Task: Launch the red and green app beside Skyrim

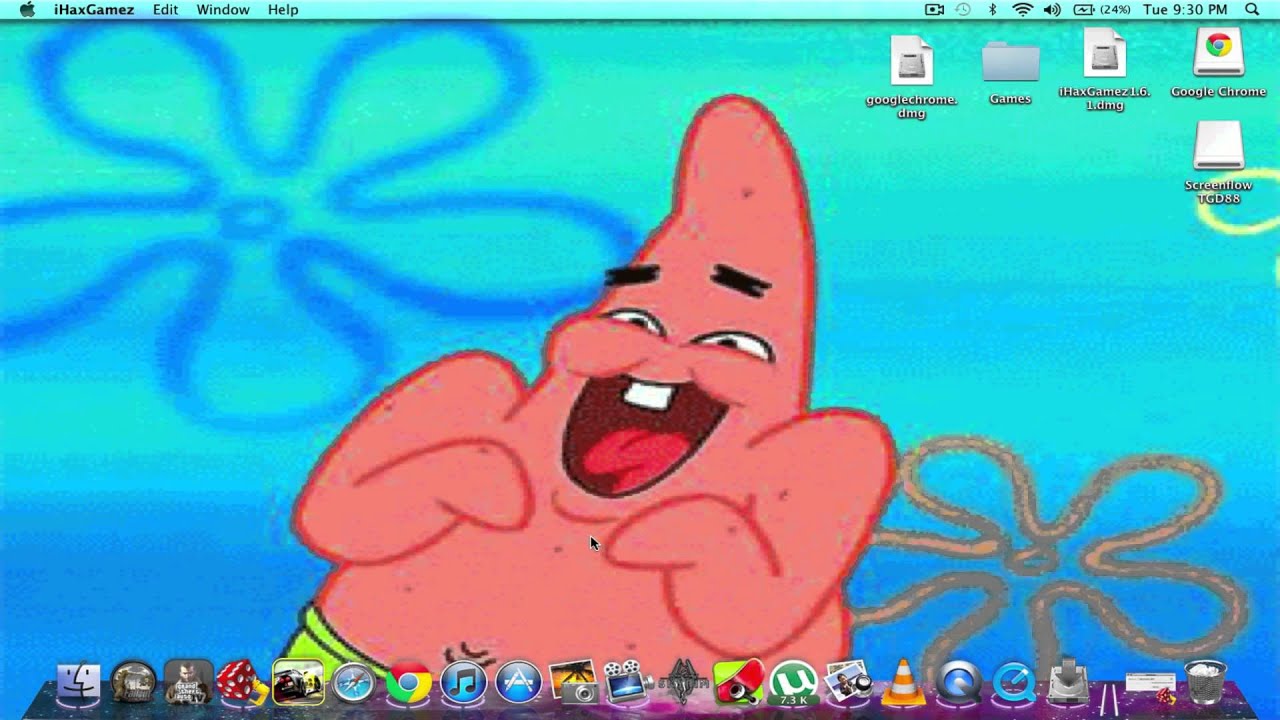Action: [x=738, y=683]
